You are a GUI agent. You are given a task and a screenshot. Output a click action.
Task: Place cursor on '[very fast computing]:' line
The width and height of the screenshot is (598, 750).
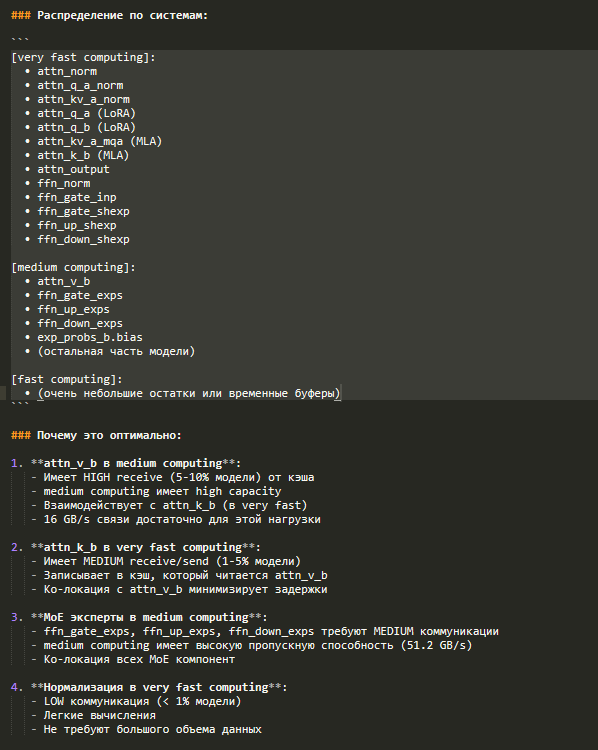(x=83, y=57)
